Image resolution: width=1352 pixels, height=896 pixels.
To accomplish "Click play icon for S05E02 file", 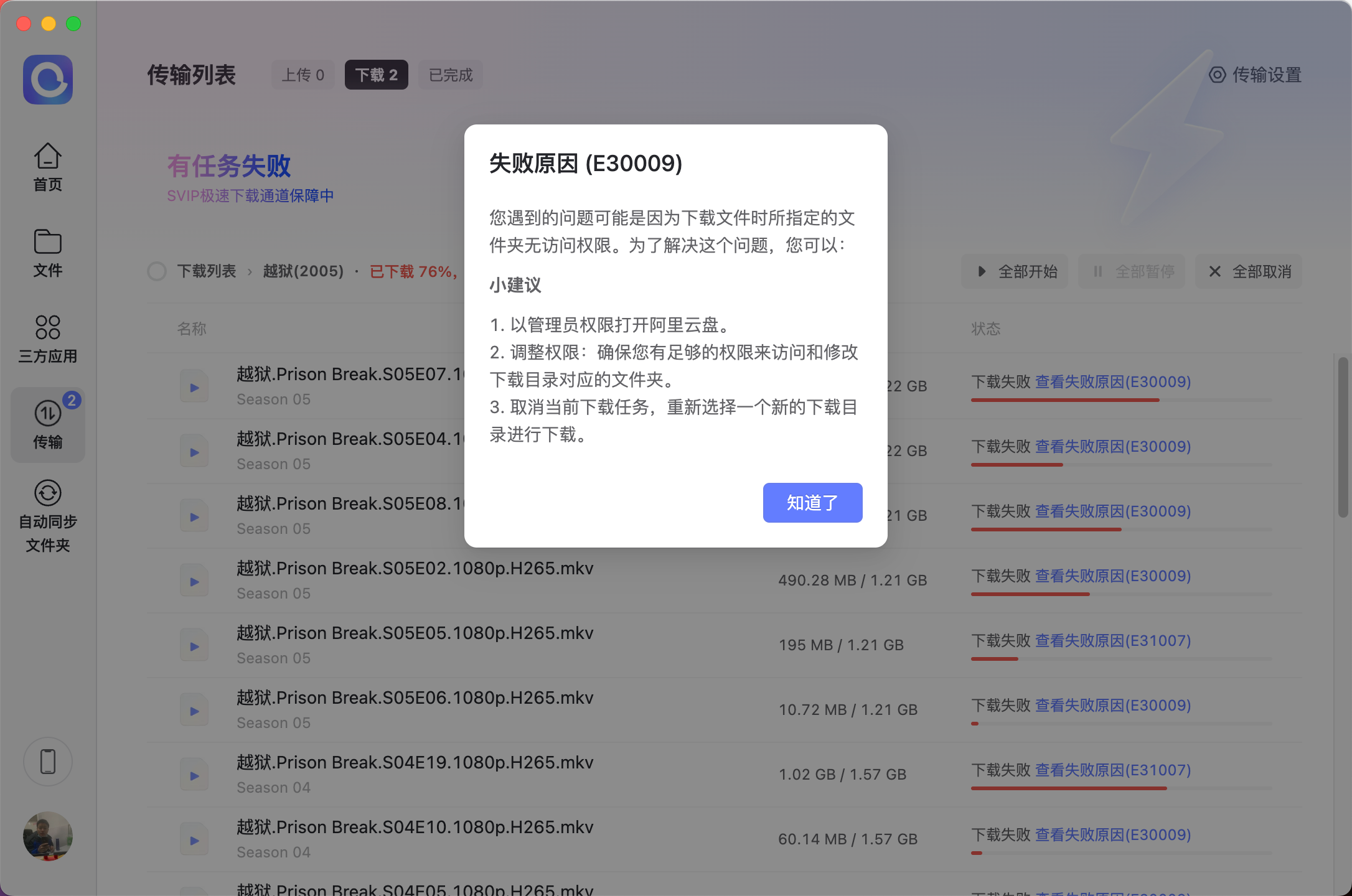I will [194, 581].
